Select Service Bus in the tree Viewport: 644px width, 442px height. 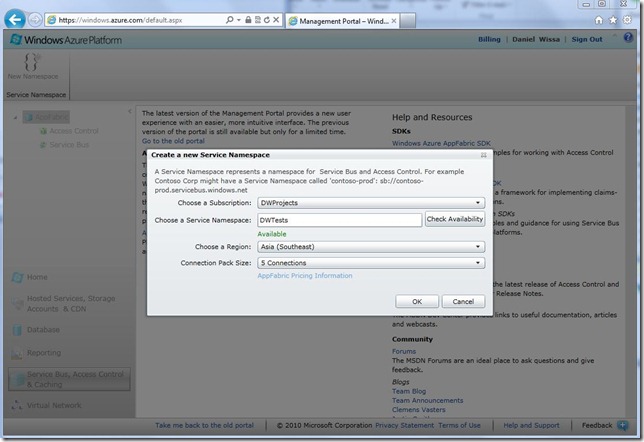[69, 145]
